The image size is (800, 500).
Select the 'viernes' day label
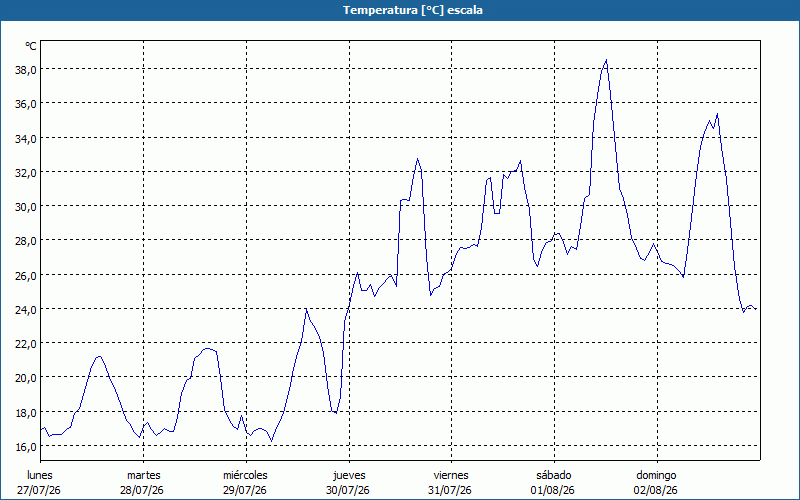[451, 475]
